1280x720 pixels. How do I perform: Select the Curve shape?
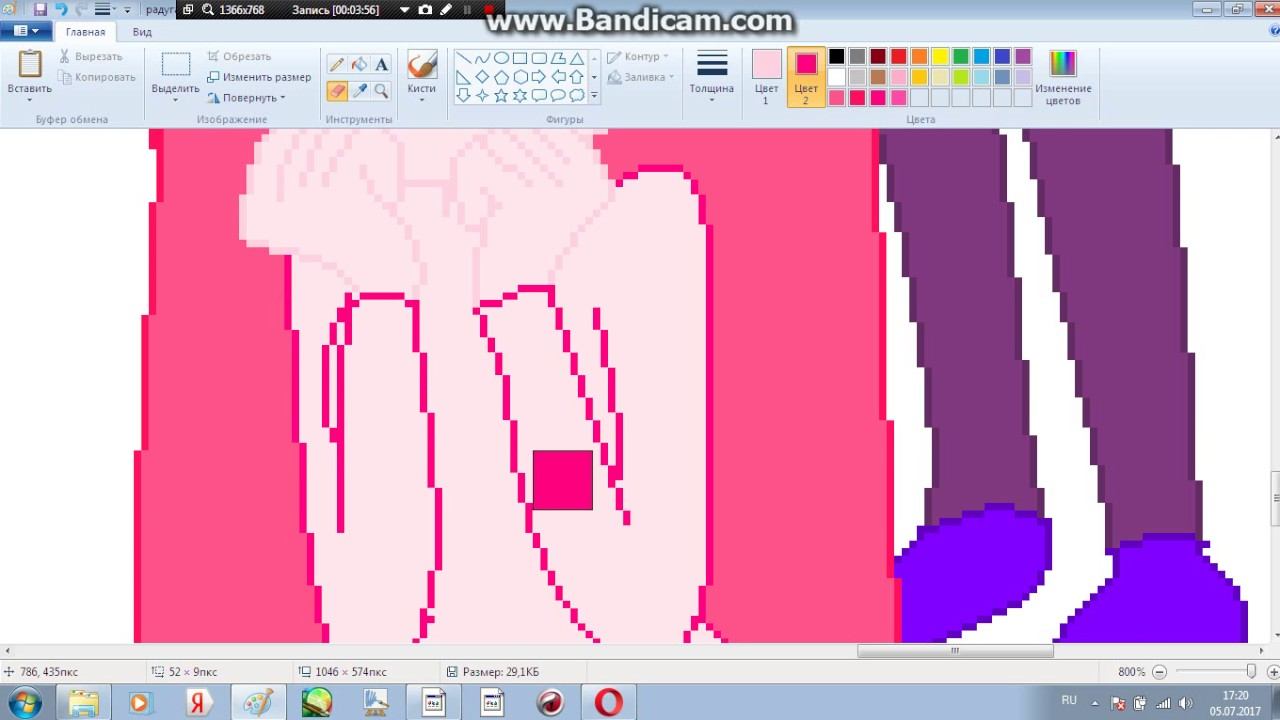pyautogui.click(x=482, y=58)
